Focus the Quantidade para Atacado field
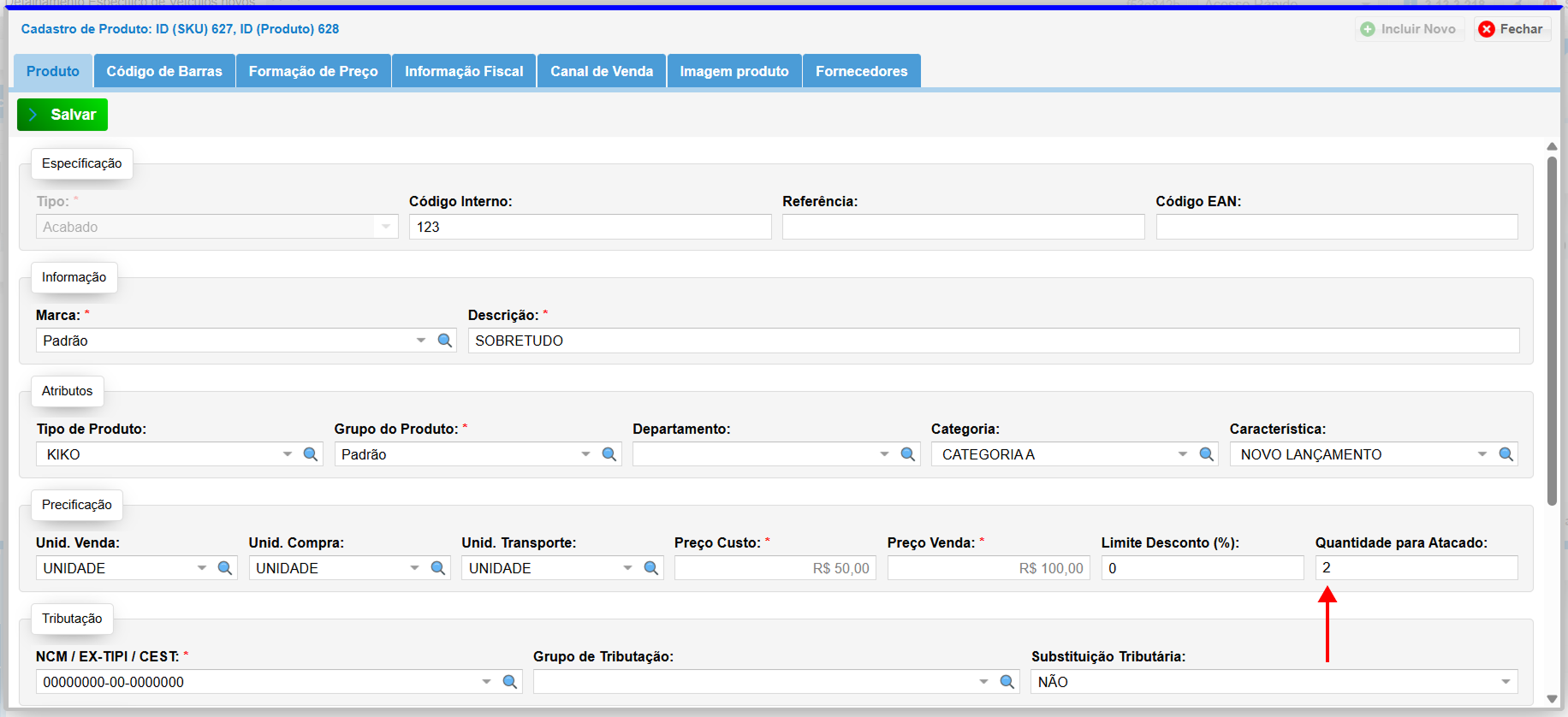 [1416, 568]
